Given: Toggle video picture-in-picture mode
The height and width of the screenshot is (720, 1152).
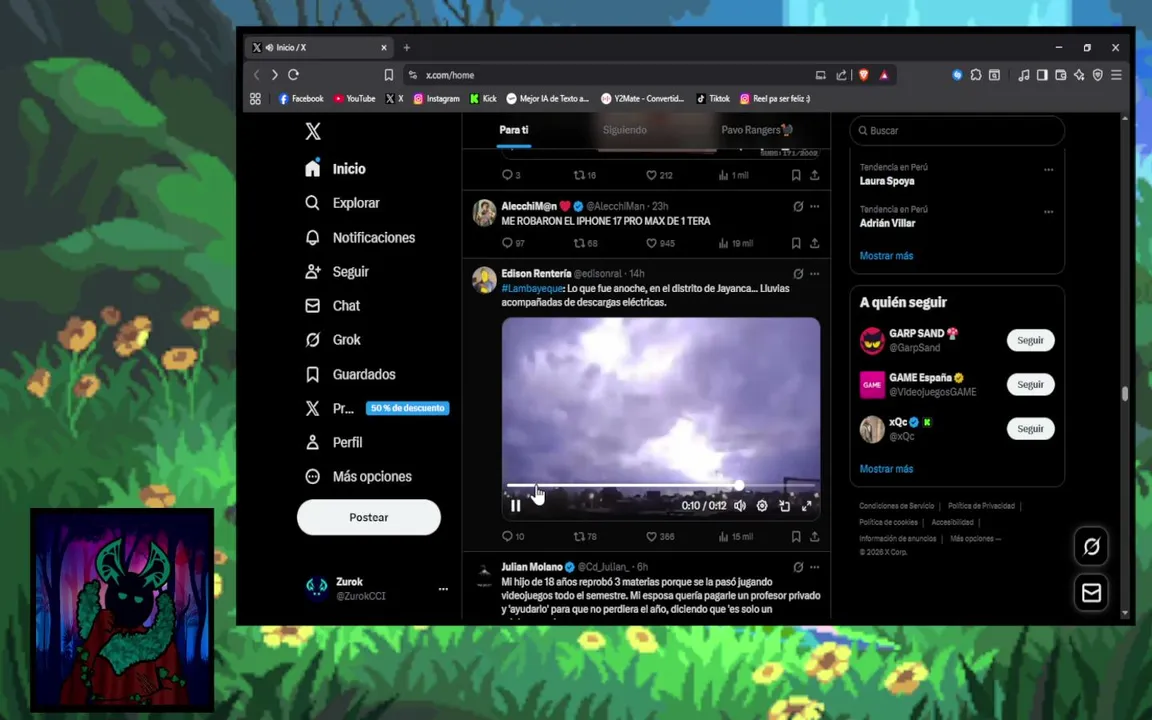Looking at the screenshot, I should (x=785, y=506).
